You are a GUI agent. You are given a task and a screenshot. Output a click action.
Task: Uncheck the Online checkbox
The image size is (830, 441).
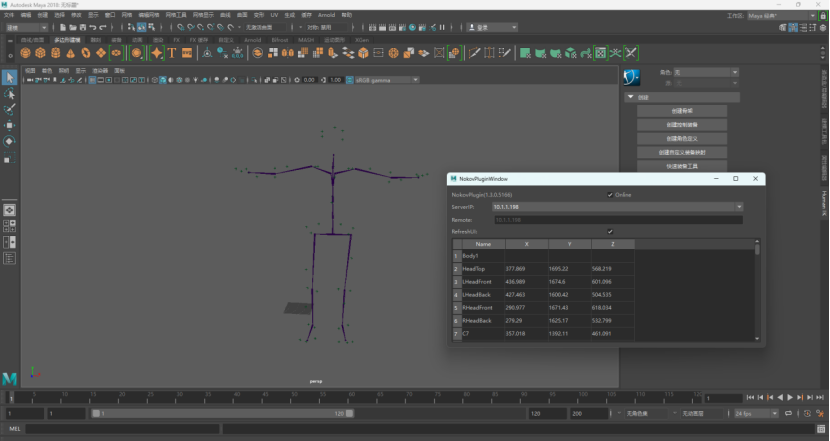610,195
